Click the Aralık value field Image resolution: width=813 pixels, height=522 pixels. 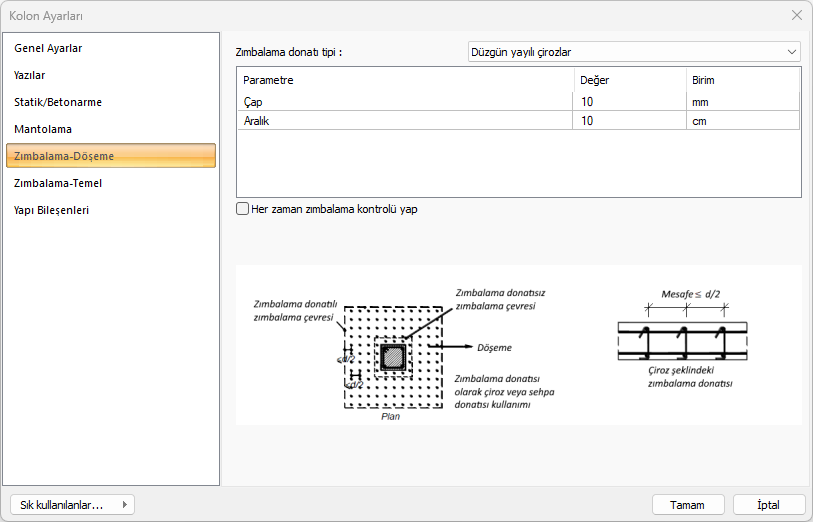pos(628,121)
